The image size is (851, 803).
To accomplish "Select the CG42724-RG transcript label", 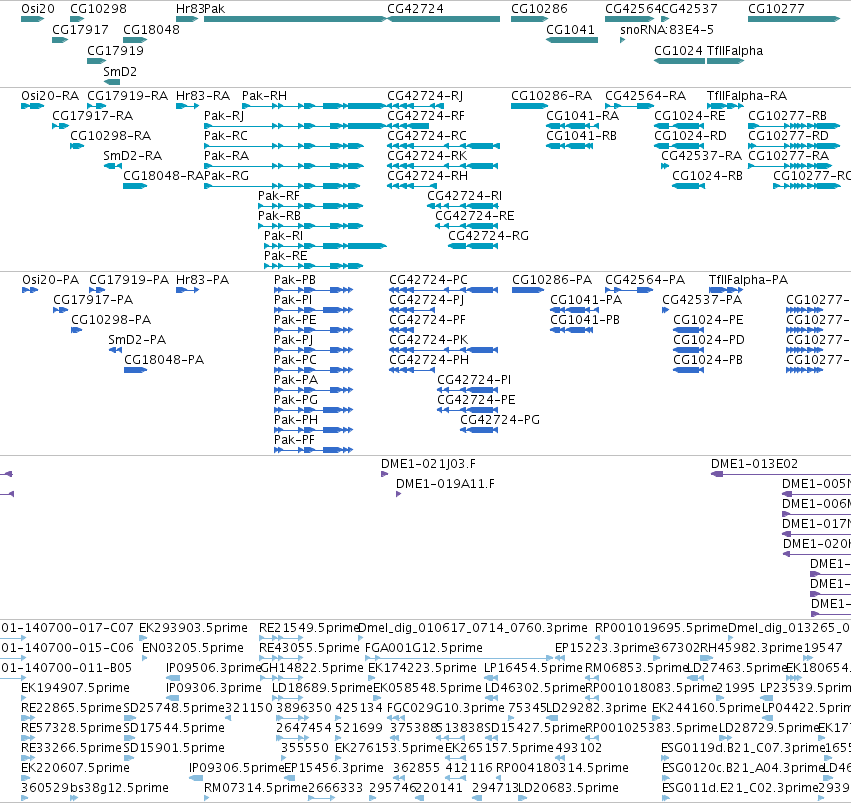I will [x=488, y=235].
